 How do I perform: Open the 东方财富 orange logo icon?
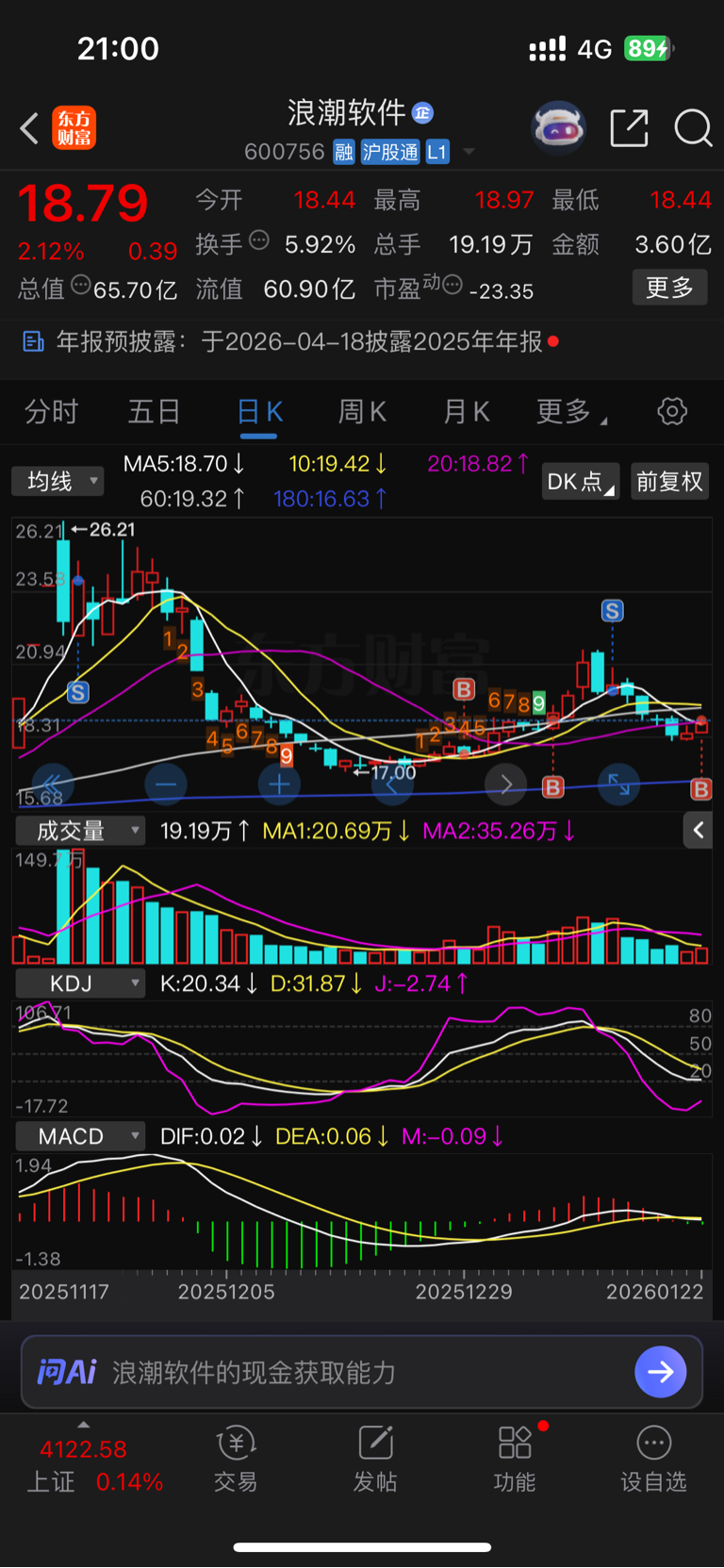[x=74, y=128]
